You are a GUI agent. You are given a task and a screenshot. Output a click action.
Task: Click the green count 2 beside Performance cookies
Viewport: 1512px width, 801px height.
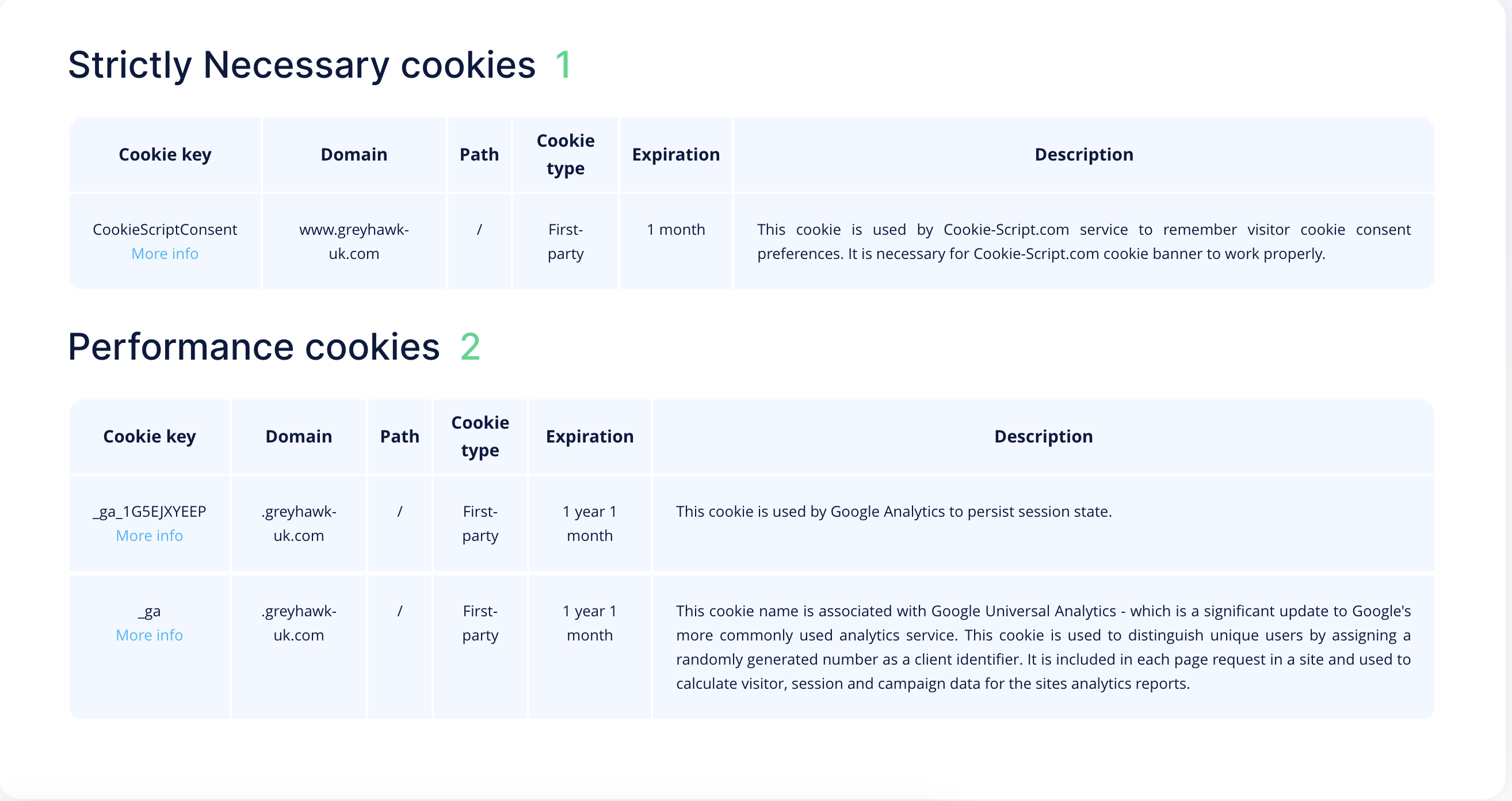pyautogui.click(x=470, y=346)
